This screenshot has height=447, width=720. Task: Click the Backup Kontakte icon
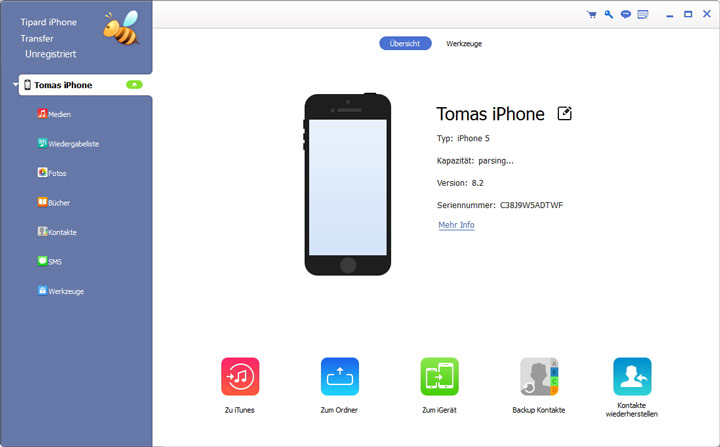click(x=539, y=376)
